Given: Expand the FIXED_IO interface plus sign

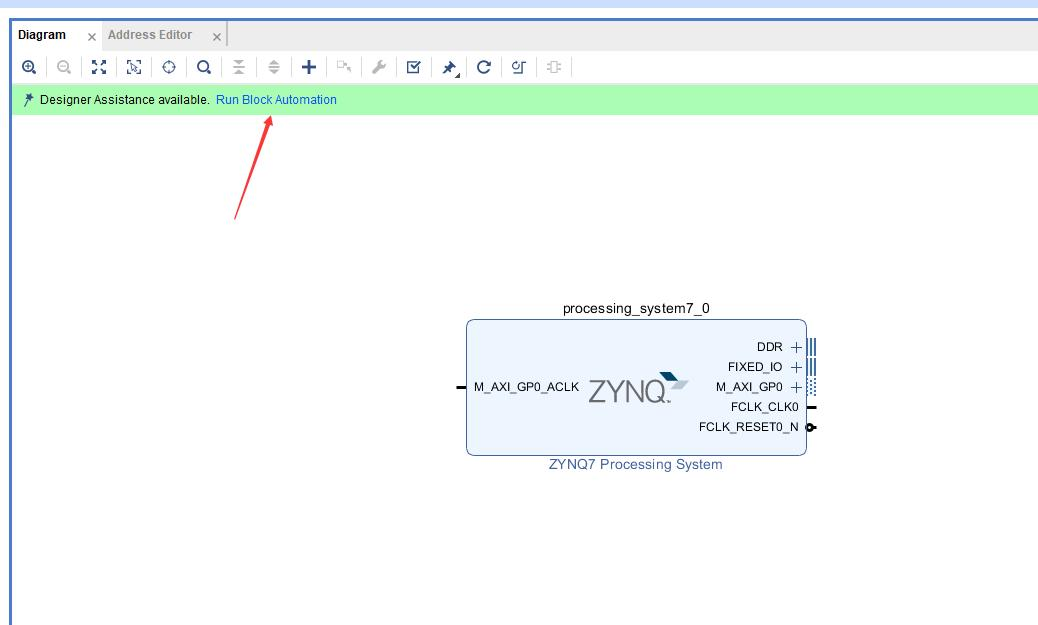Looking at the screenshot, I should click(796, 367).
